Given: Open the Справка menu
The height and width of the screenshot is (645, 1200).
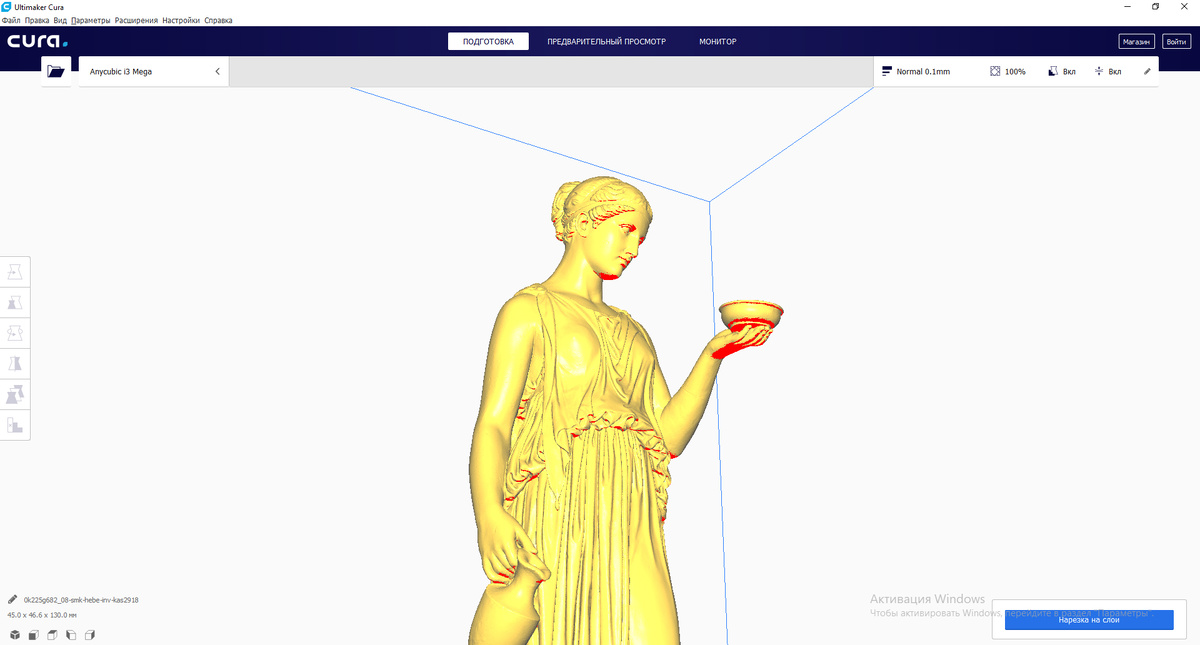Looking at the screenshot, I should (x=218, y=20).
